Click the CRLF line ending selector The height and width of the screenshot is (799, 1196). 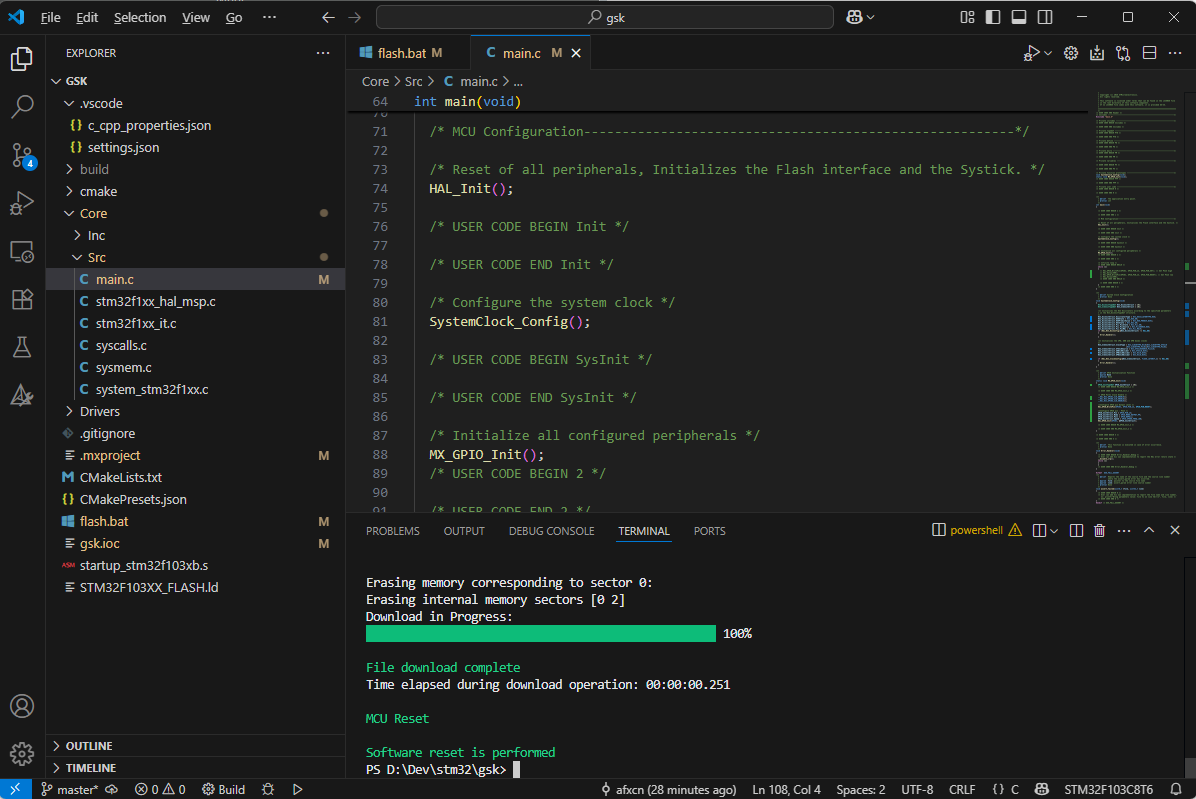point(962,790)
